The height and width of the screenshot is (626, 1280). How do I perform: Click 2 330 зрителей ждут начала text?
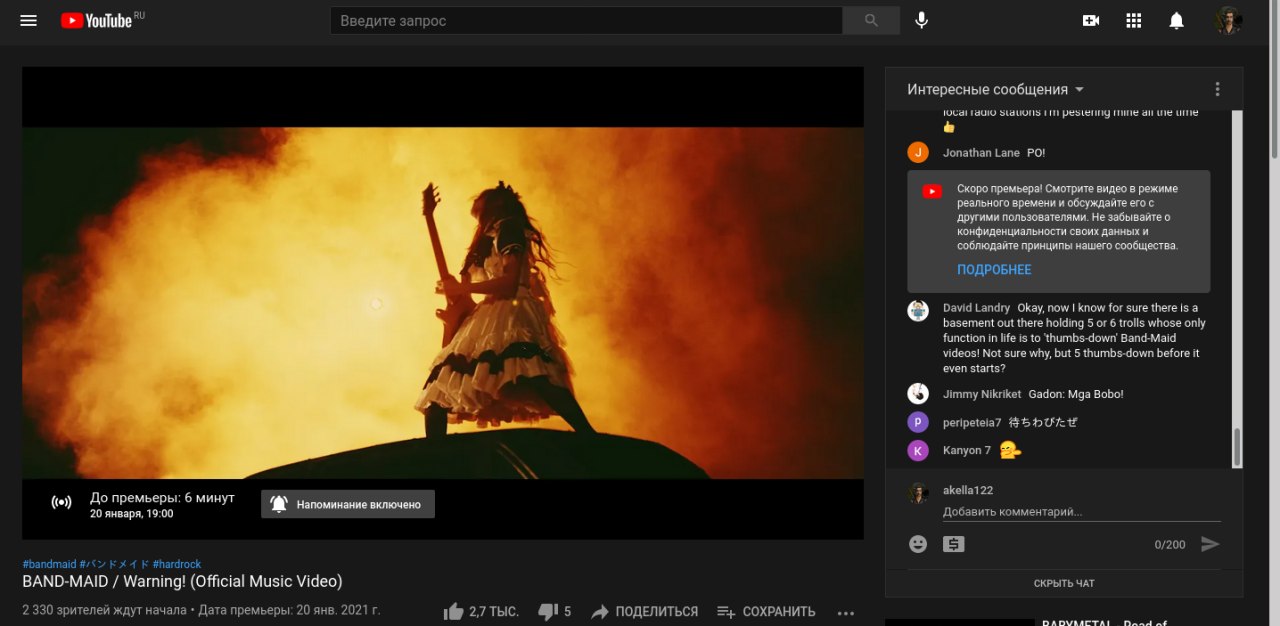point(104,610)
